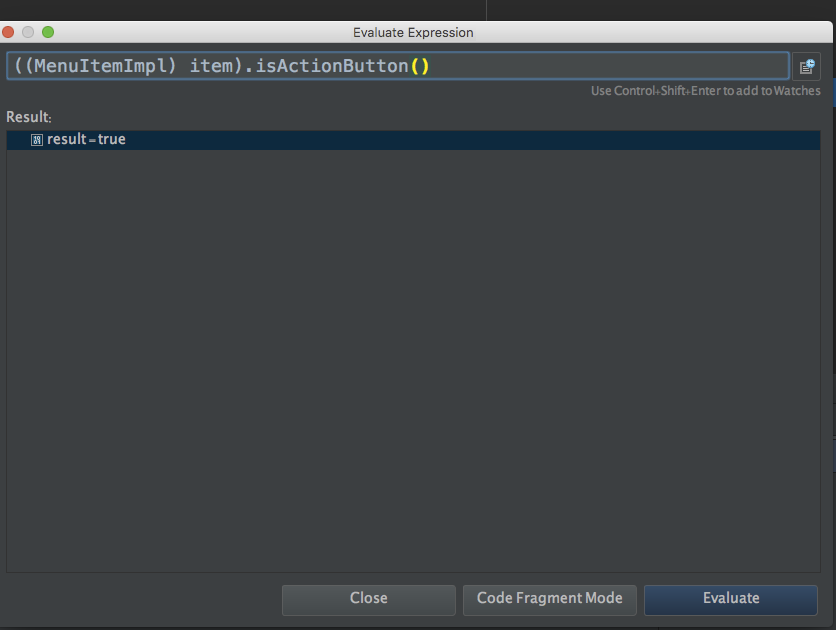Image resolution: width=836 pixels, height=630 pixels.
Task: Click the Close button
Action: (x=369, y=600)
